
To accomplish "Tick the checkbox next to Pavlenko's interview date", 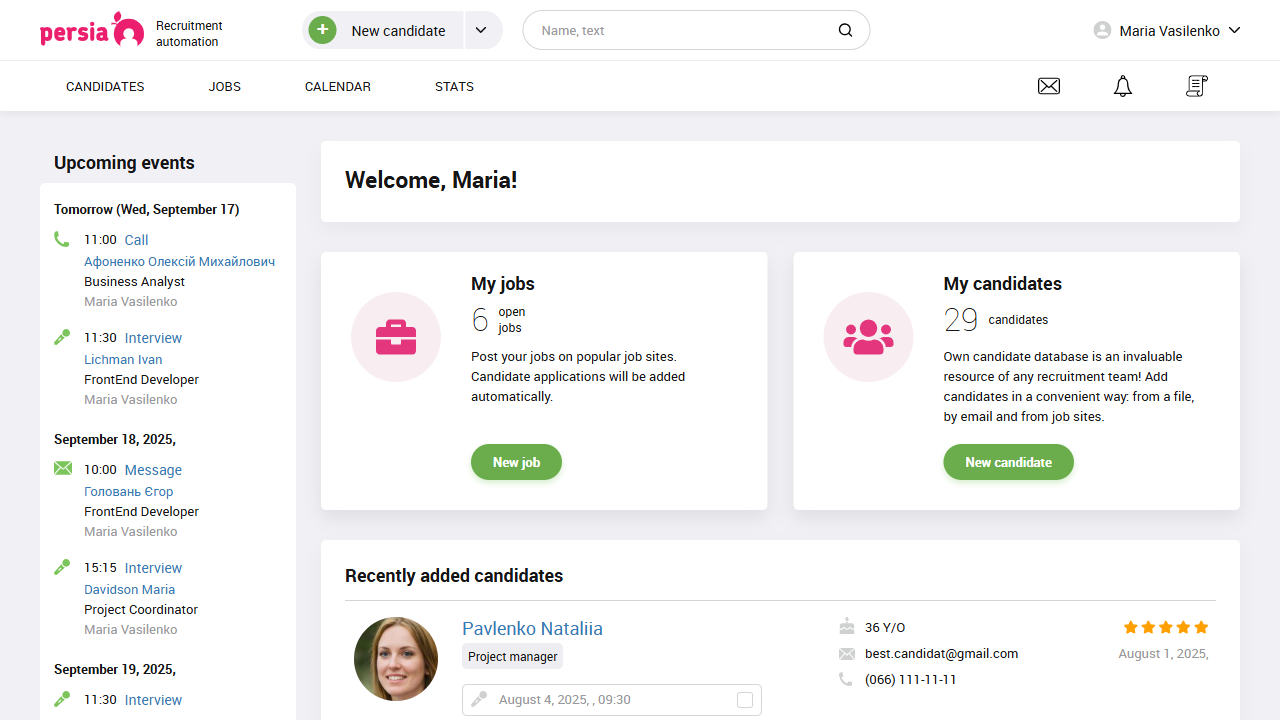I will point(744,700).
